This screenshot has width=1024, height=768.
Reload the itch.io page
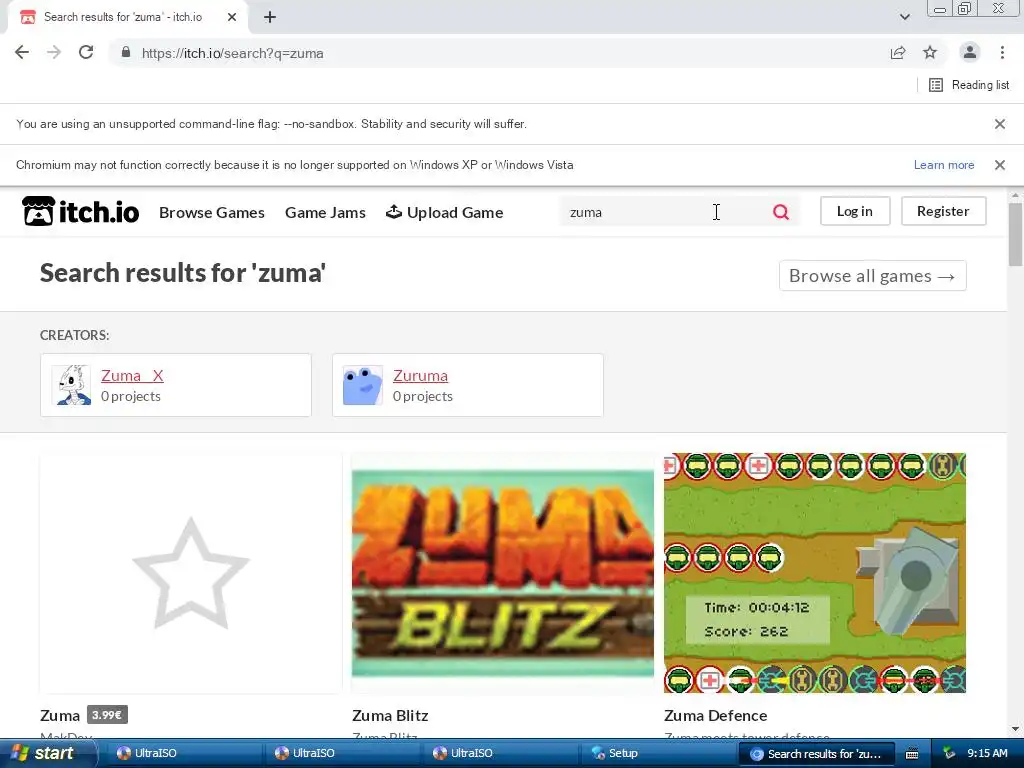point(86,52)
